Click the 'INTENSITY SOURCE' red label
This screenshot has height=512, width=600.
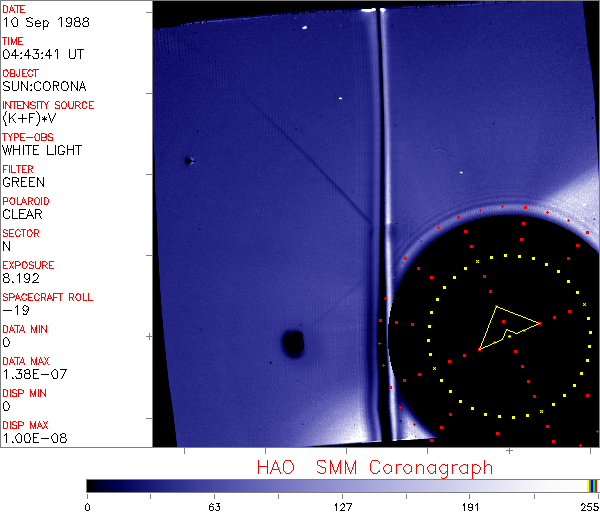[48, 105]
